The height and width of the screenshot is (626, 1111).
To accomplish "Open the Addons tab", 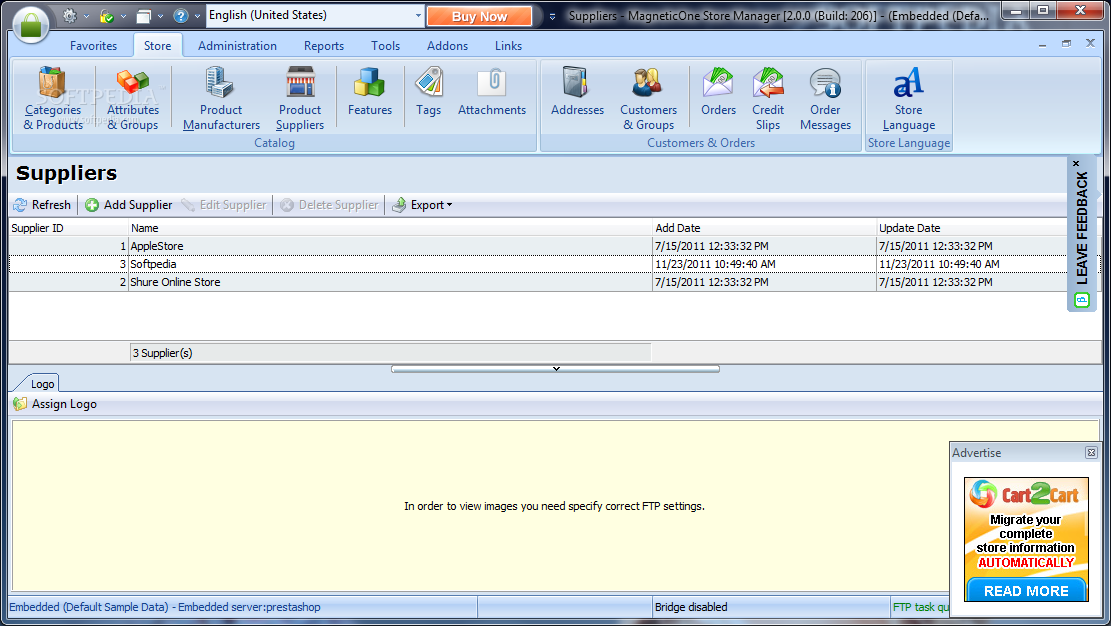I will (447, 45).
